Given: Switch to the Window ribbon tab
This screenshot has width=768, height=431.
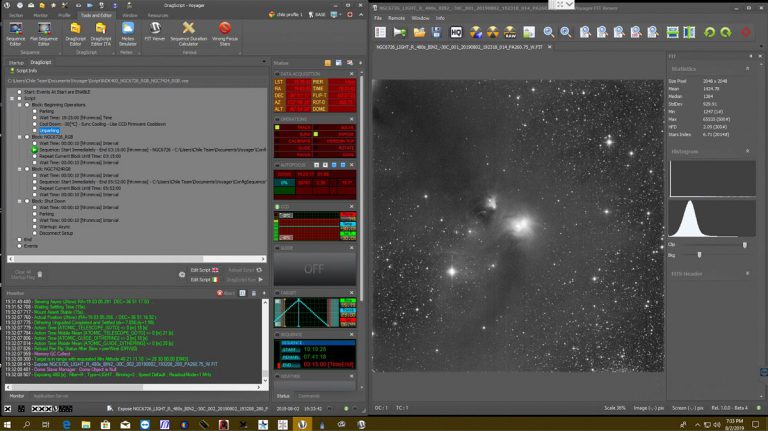Looking at the screenshot, I should tap(130, 15).
